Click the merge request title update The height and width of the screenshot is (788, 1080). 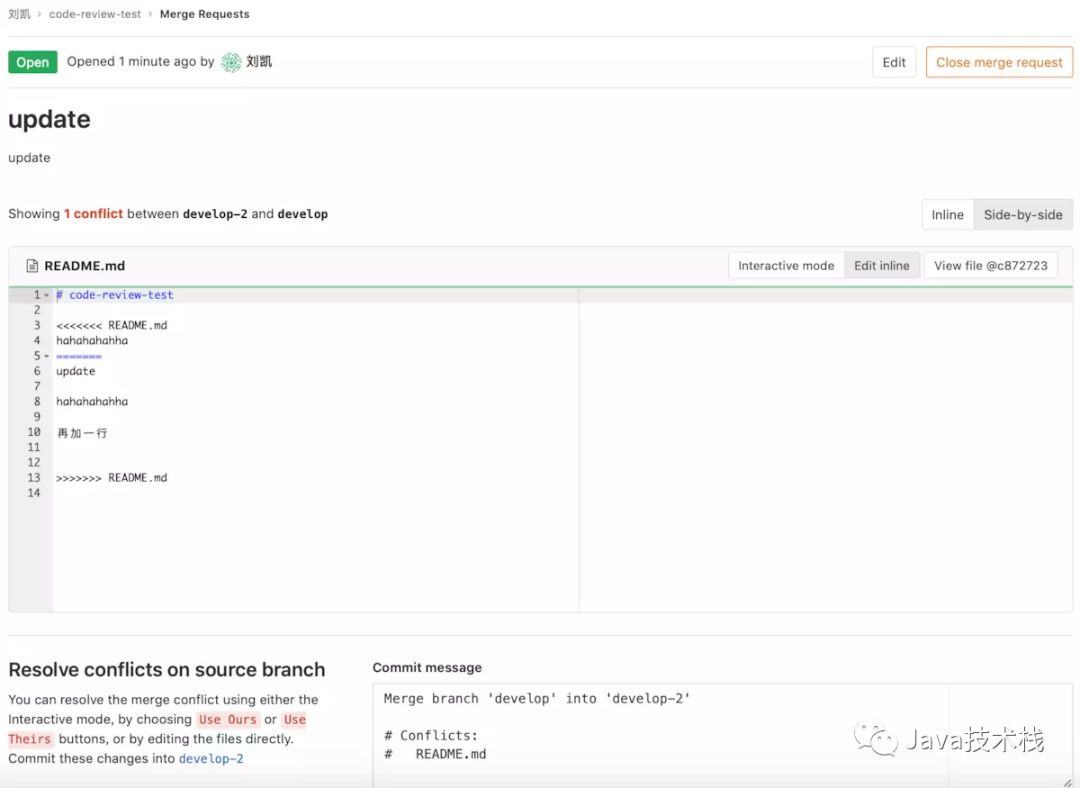tap(48, 119)
